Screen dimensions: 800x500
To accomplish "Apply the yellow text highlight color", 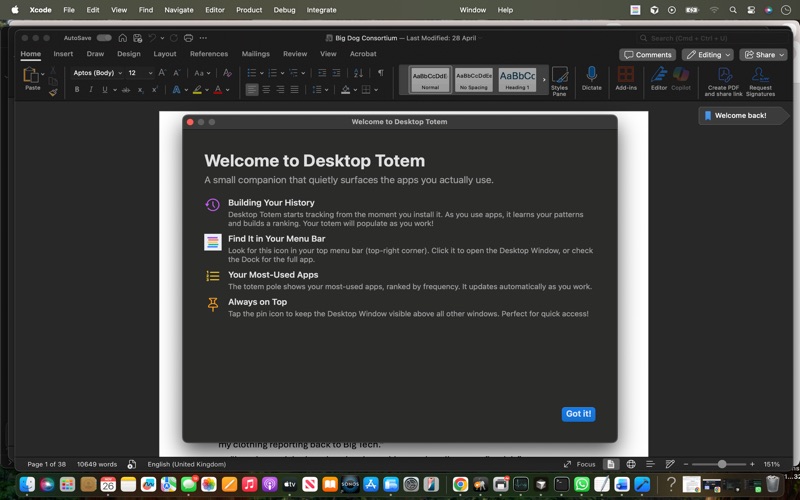I will [197, 90].
